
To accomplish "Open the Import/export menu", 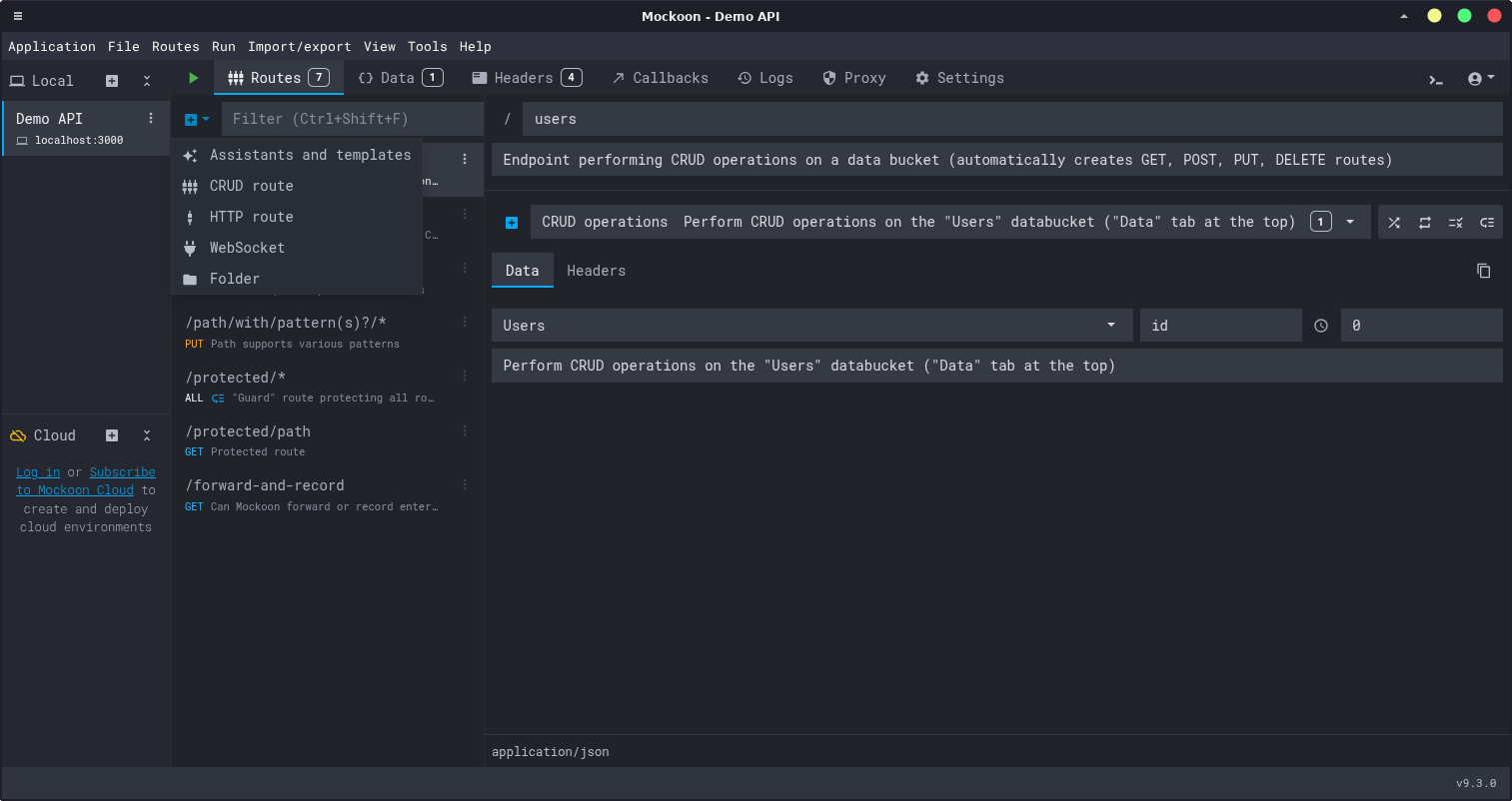I will tap(300, 46).
